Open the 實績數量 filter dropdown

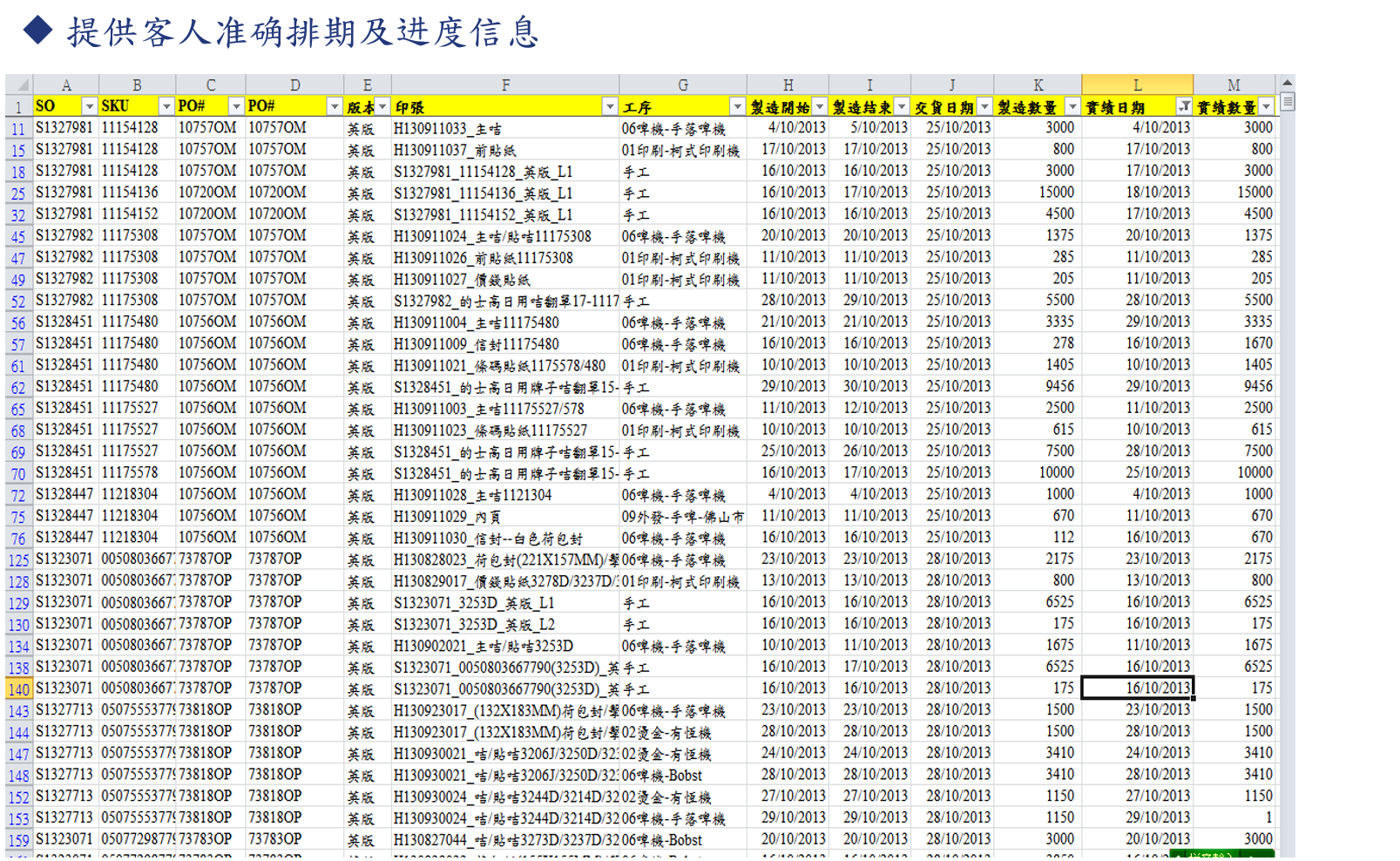[1266, 106]
